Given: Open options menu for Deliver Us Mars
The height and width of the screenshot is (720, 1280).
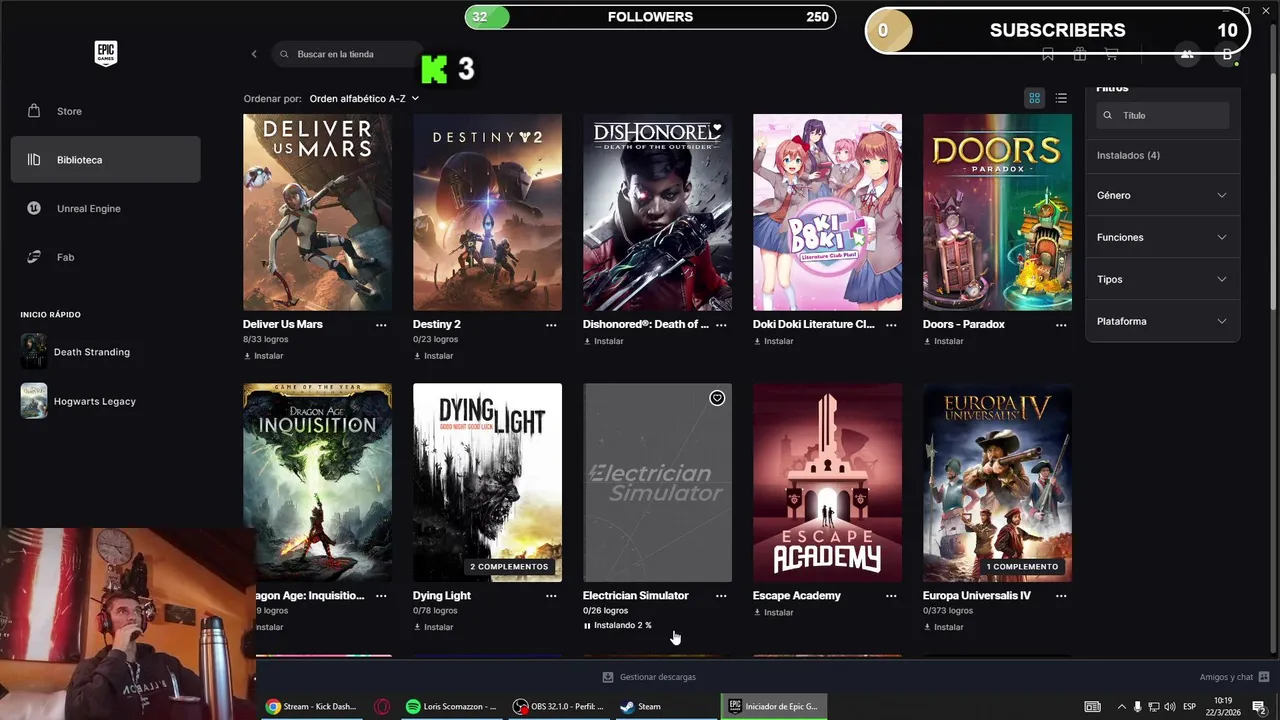Looking at the screenshot, I should (381, 325).
